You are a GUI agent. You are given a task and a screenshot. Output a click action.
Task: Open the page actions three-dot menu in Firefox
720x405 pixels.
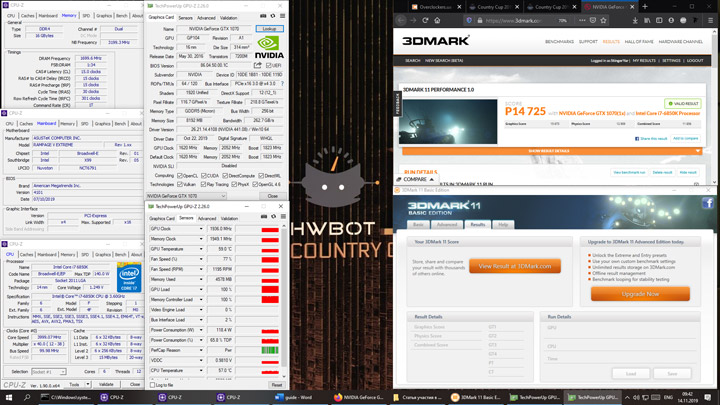click(582, 20)
